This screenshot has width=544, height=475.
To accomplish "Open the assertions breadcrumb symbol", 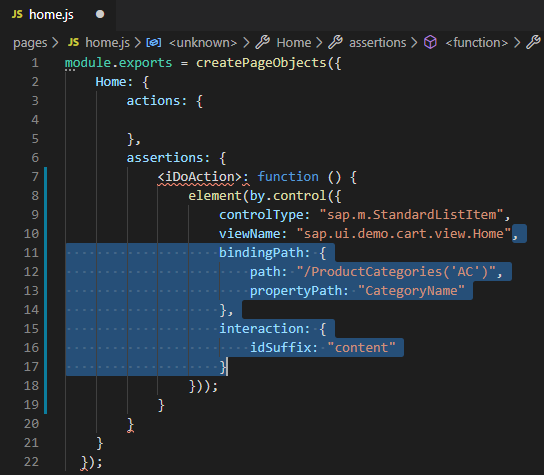I will point(377,43).
